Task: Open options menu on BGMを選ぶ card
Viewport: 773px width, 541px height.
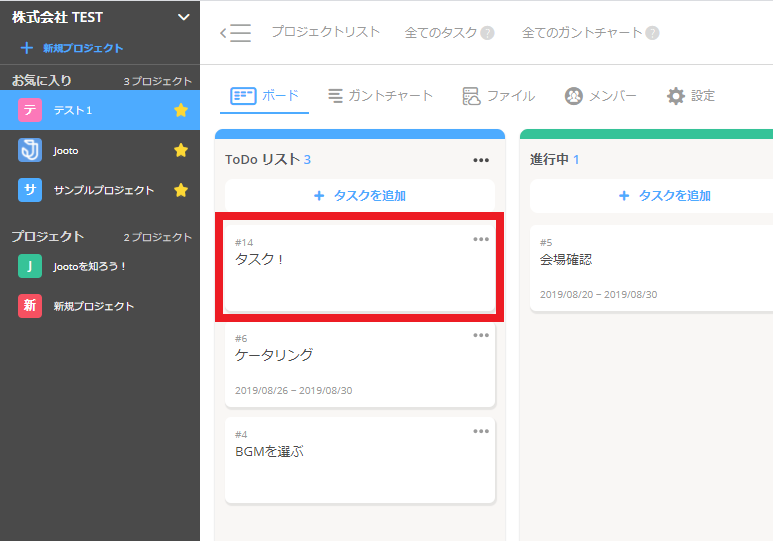Action: coord(481,431)
